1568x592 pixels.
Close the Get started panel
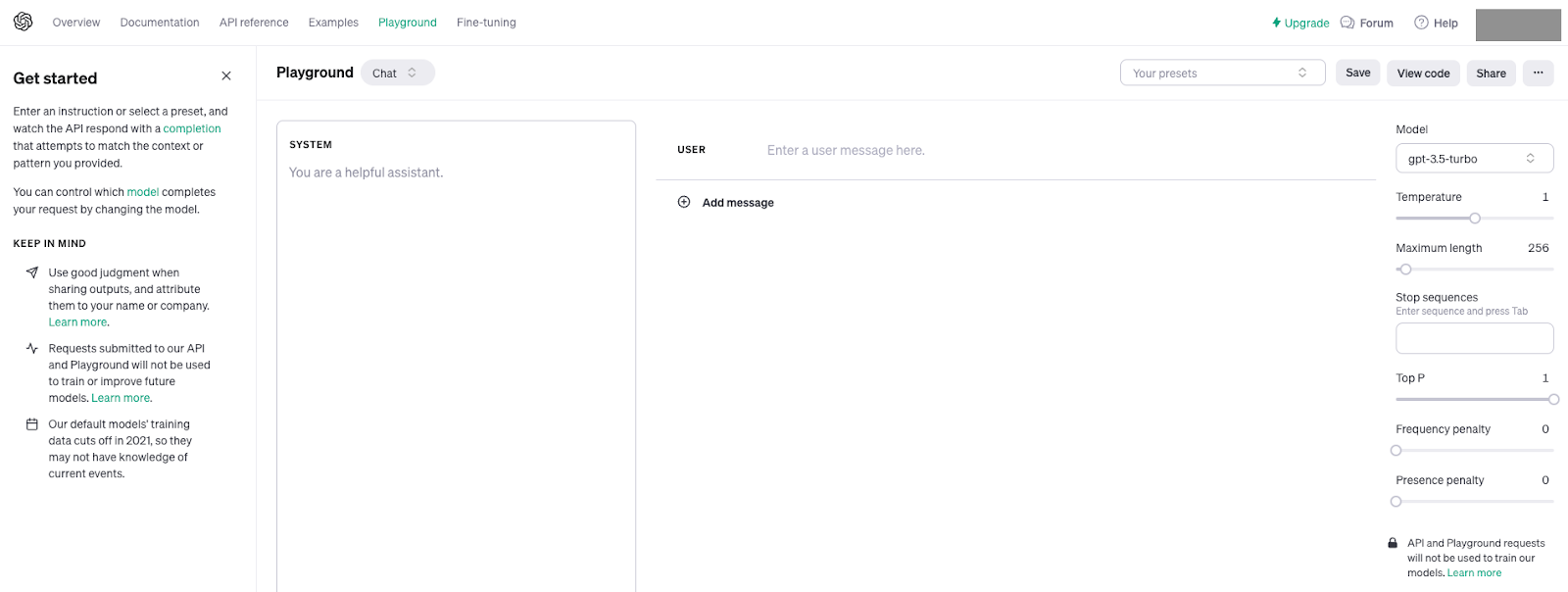[x=226, y=75]
